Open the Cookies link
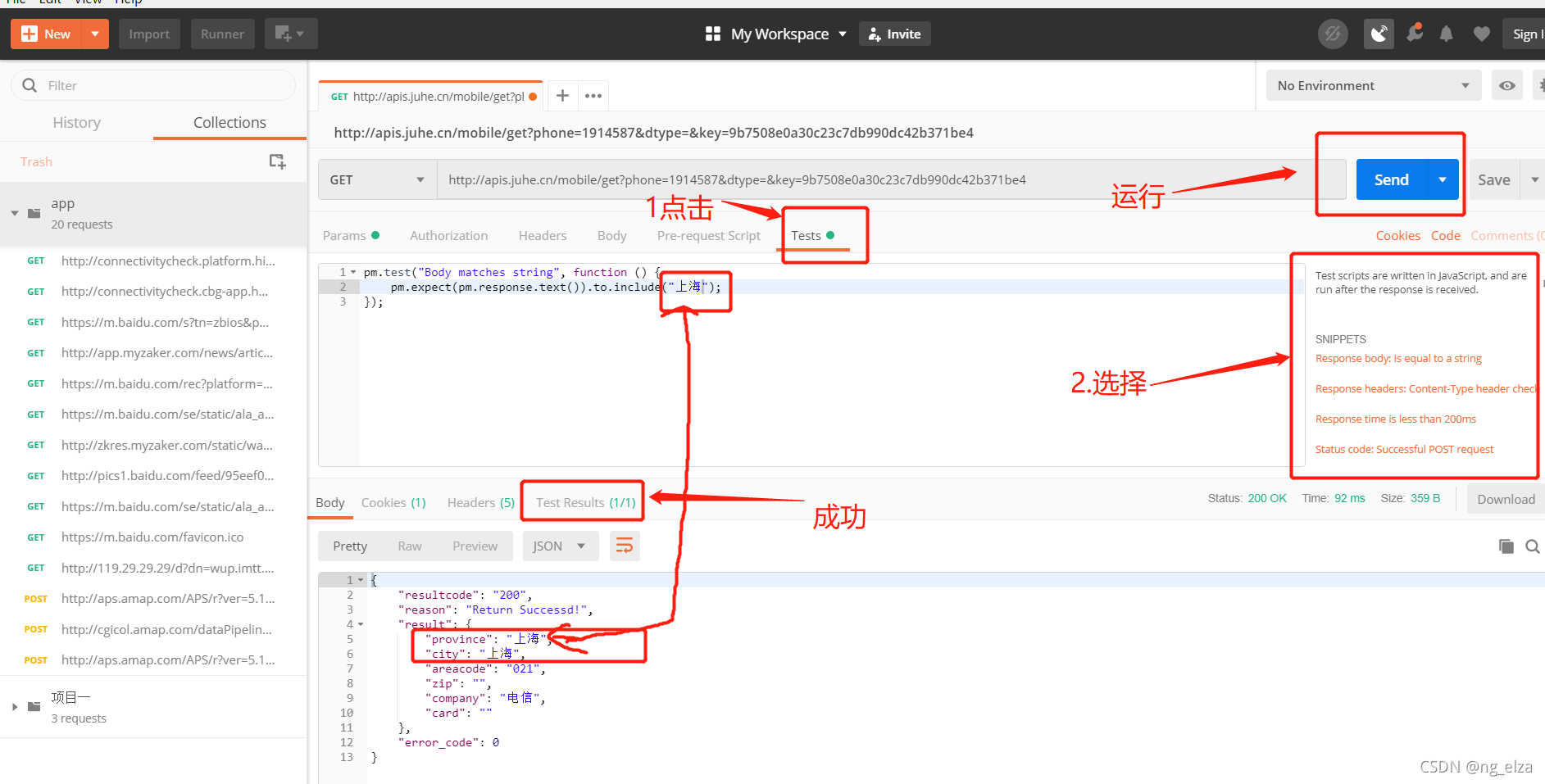Viewport: 1545px width, 784px height. pos(1397,235)
